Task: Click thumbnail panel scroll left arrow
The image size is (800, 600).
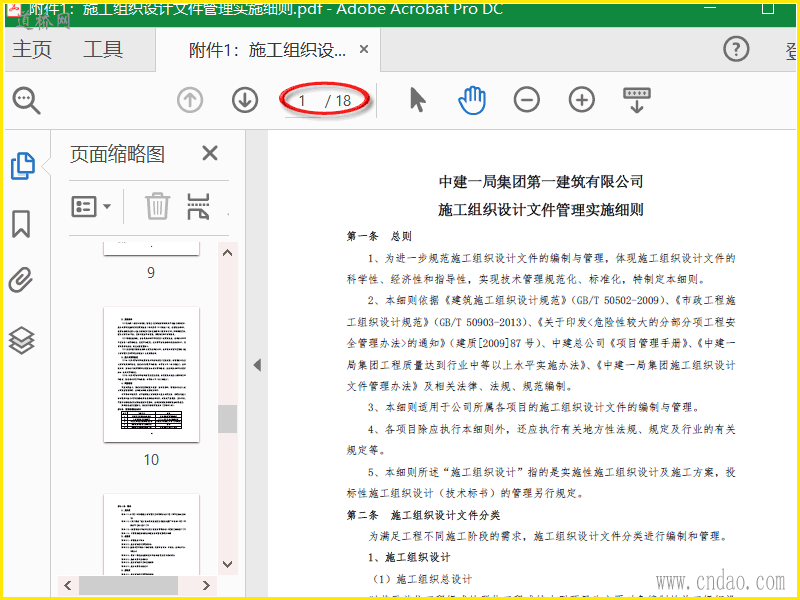Action: (x=68, y=585)
